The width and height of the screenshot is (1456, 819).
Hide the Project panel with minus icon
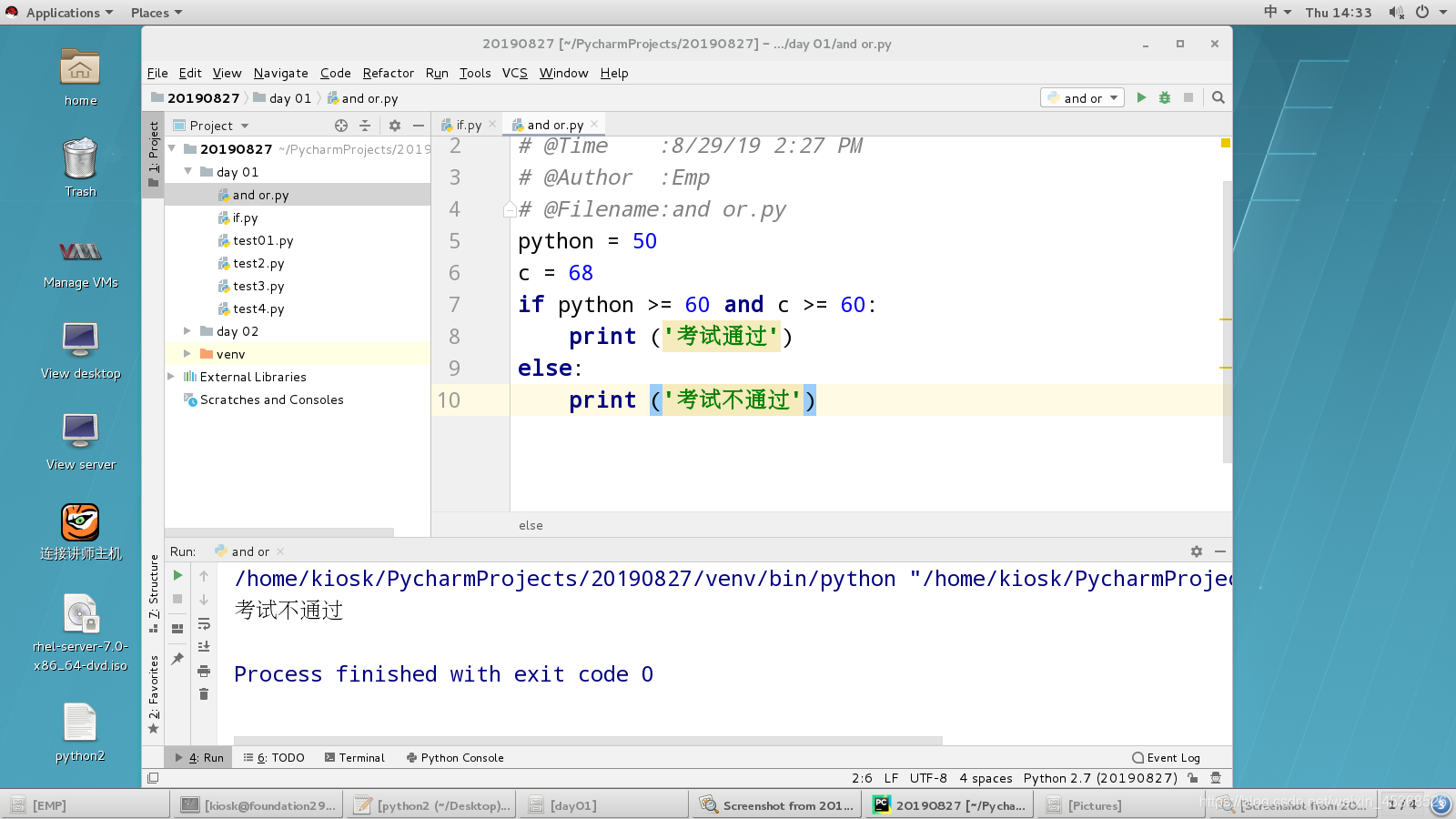(x=419, y=126)
